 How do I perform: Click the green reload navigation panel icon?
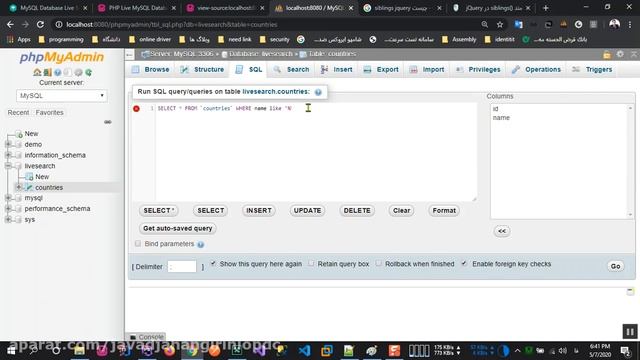[x=88, y=72]
